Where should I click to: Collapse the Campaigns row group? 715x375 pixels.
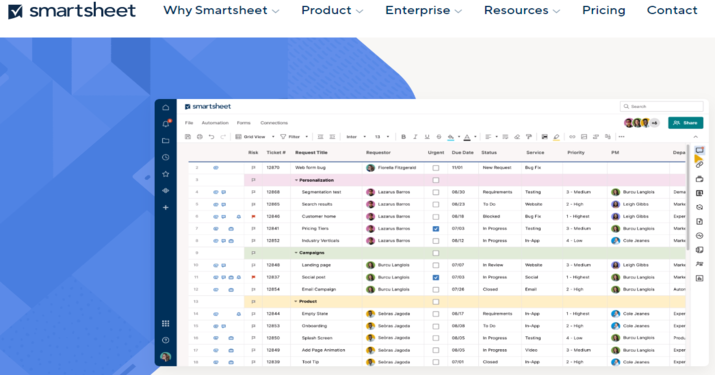[296, 253]
